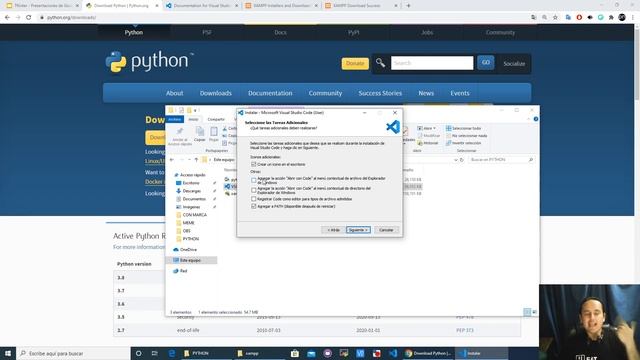The image size is (640, 360).
Task: Switch to the XAMPP Installers and Downloads tab
Action: (x=282, y=6)
